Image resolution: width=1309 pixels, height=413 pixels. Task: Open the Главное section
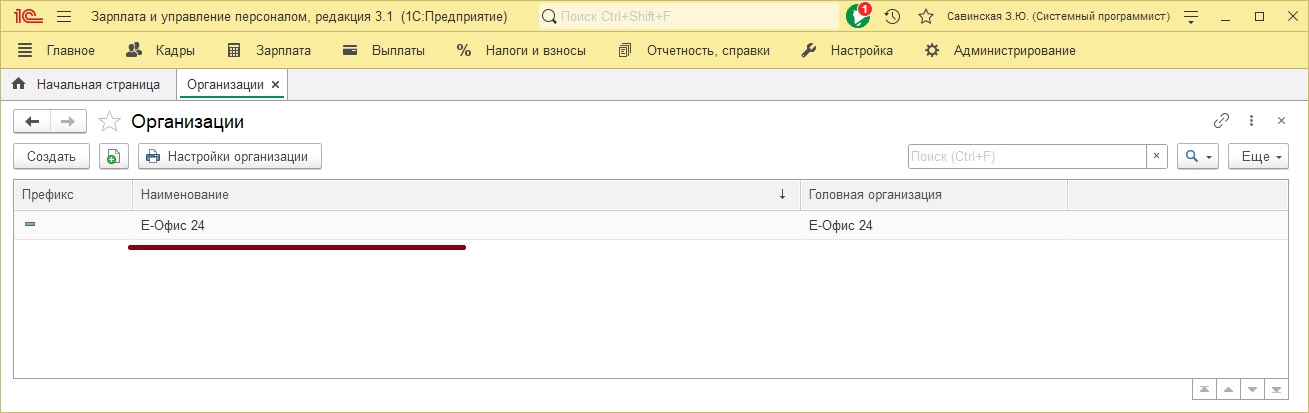click(x=56, y=50)
